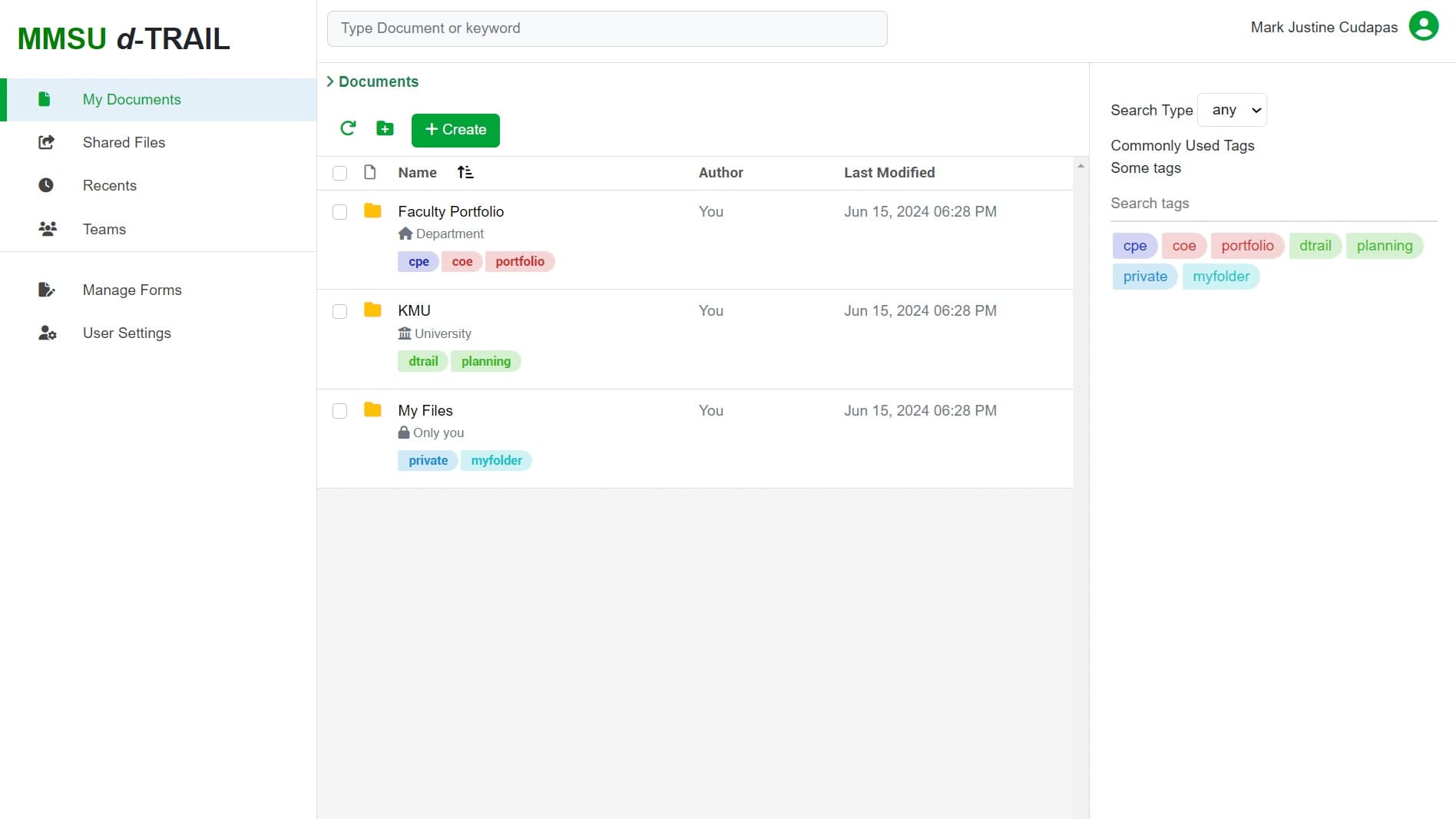Open the Search Type dropdown
Image resolution: width=1456 pixels, height=819 pixels.
(1232, 110)
